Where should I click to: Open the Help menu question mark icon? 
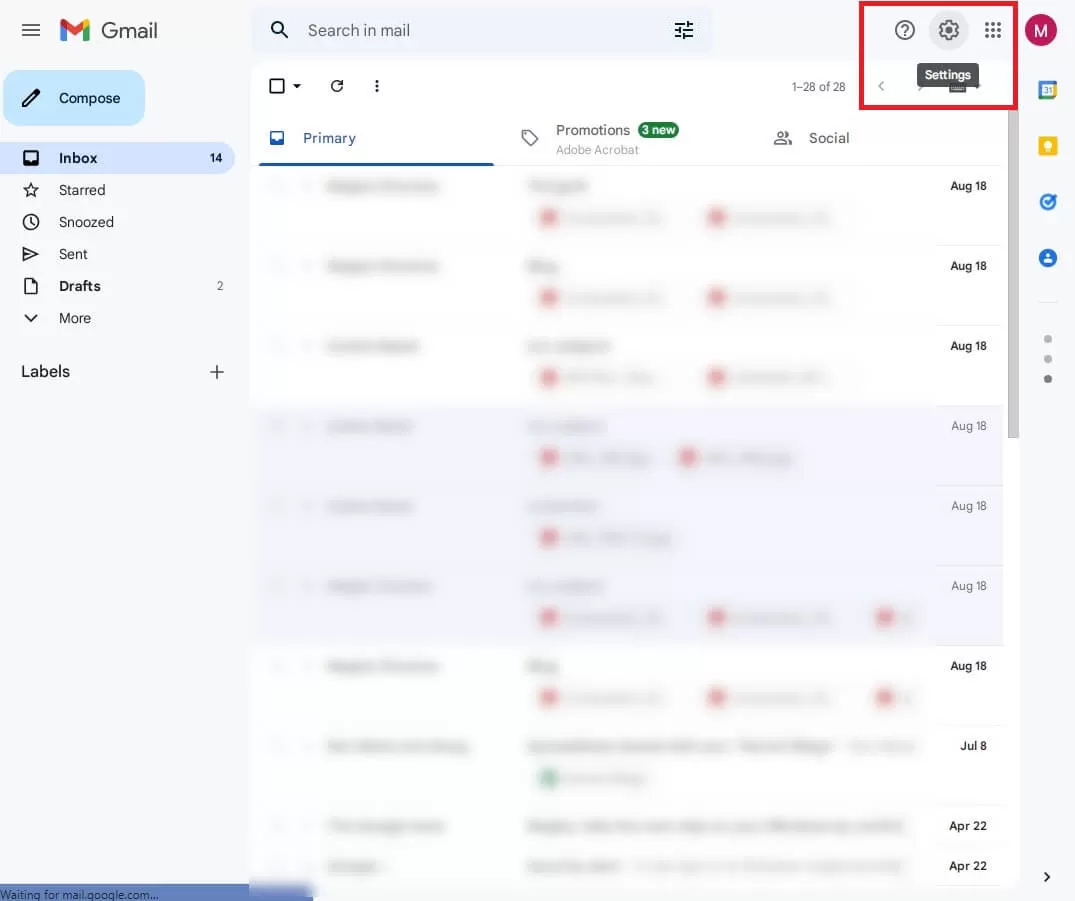coord(904,30)
